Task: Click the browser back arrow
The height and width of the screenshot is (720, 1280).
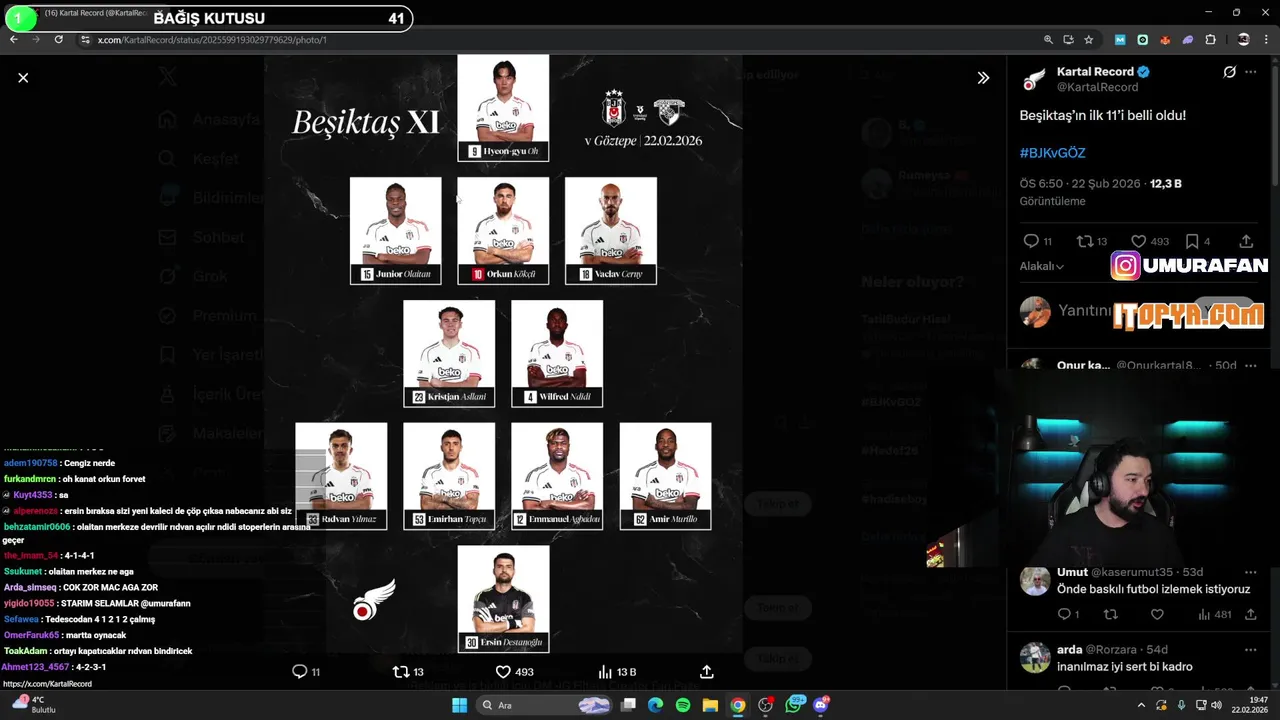Action: click(x=13, y=39)
